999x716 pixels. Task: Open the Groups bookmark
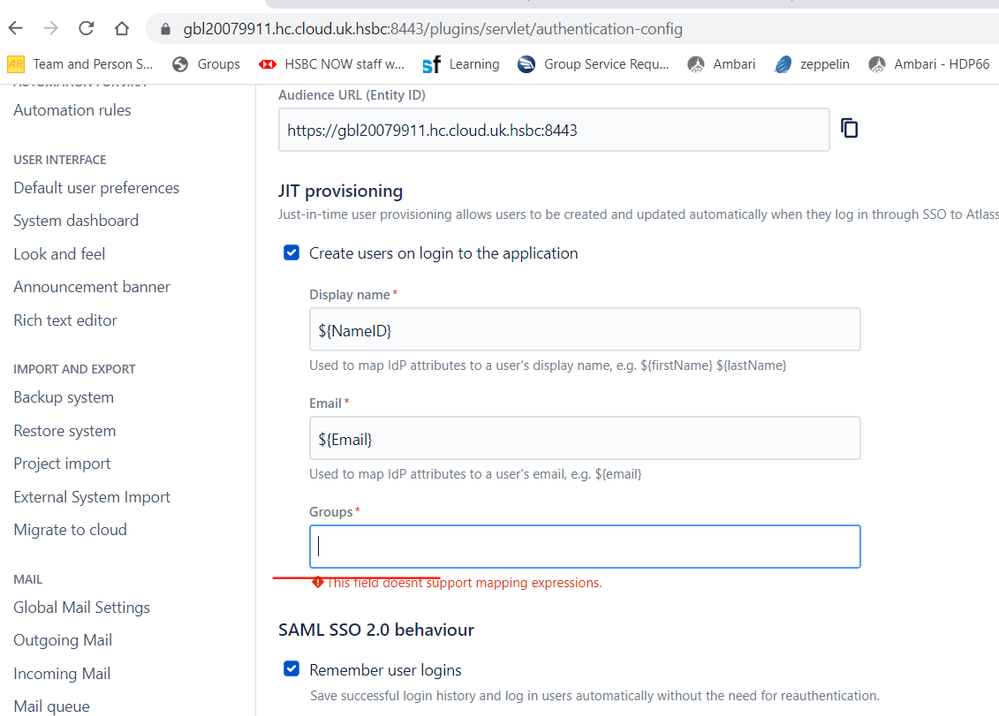pos(206,64)
